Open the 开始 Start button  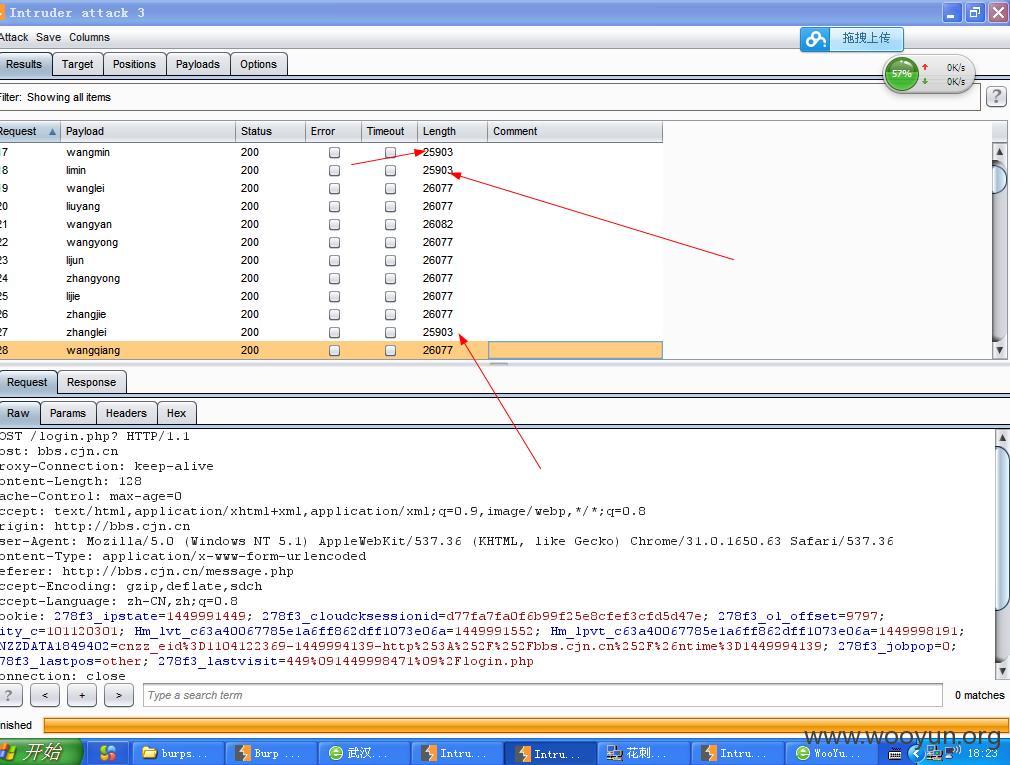pyautogui.click(x=40, y=752)
